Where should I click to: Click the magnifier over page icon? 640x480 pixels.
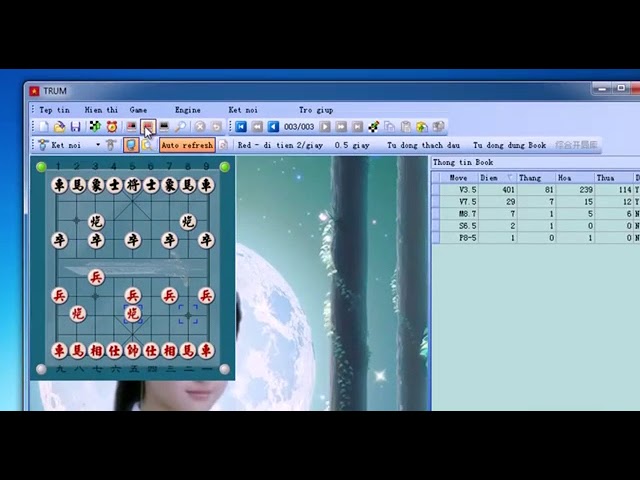tap(147, 145)
